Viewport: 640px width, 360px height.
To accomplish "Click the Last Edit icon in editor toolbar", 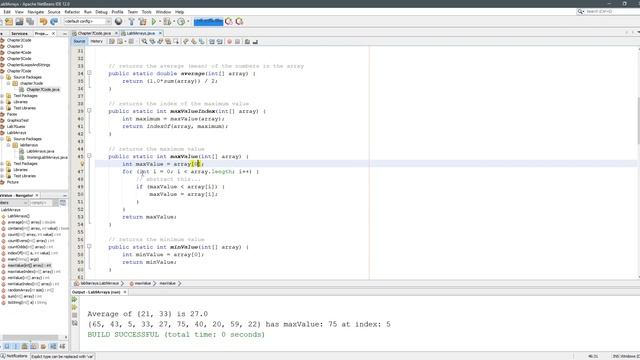I will point(111,41).
